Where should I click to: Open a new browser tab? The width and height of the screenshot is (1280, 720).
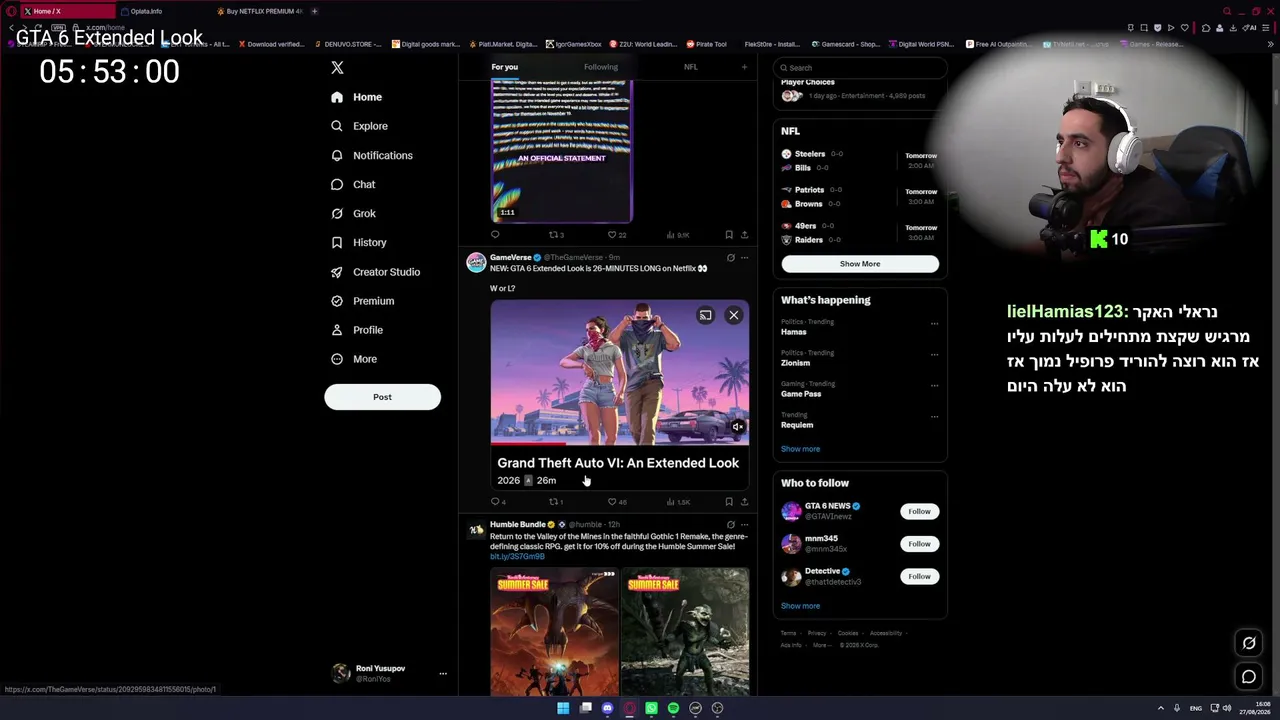click(x=314, y=11)
